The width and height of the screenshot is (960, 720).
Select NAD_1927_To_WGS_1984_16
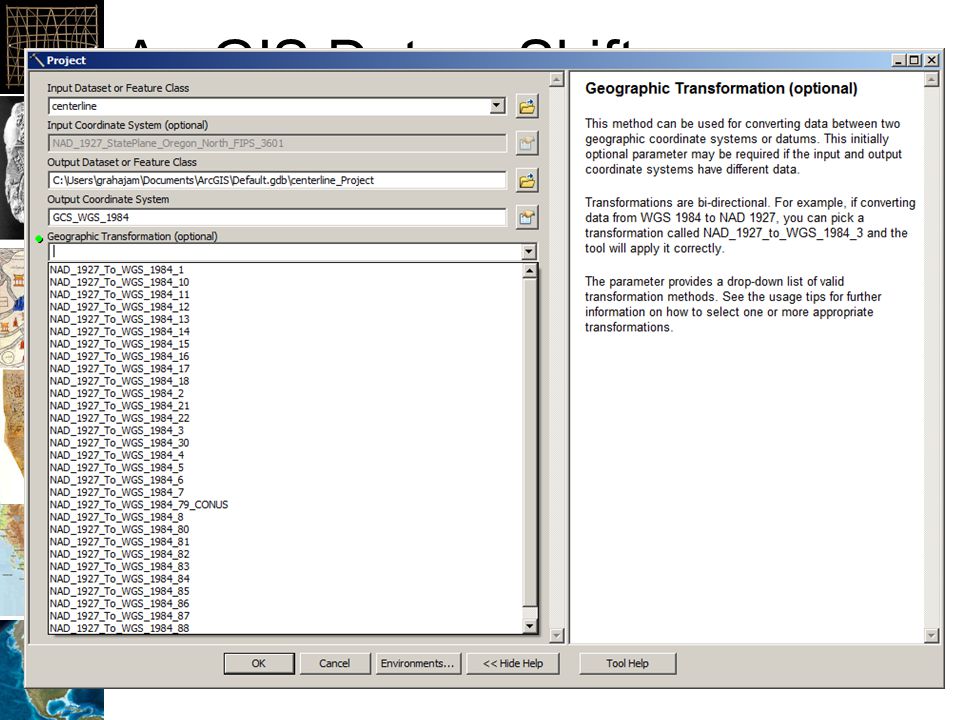tap(286, 356)
